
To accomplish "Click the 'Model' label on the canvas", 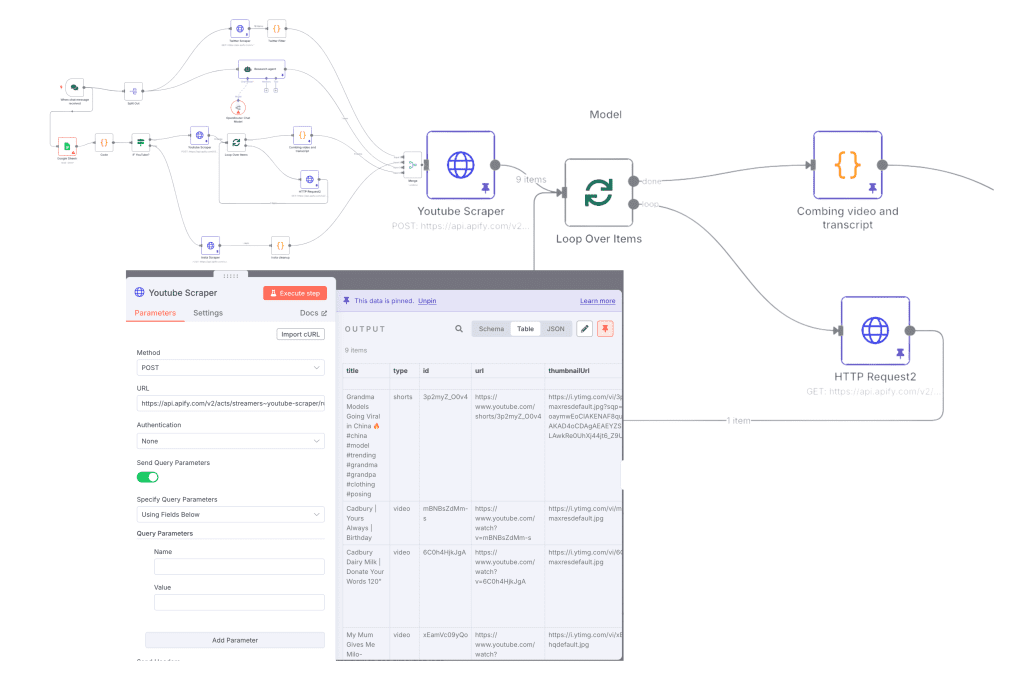I will 605,114.
